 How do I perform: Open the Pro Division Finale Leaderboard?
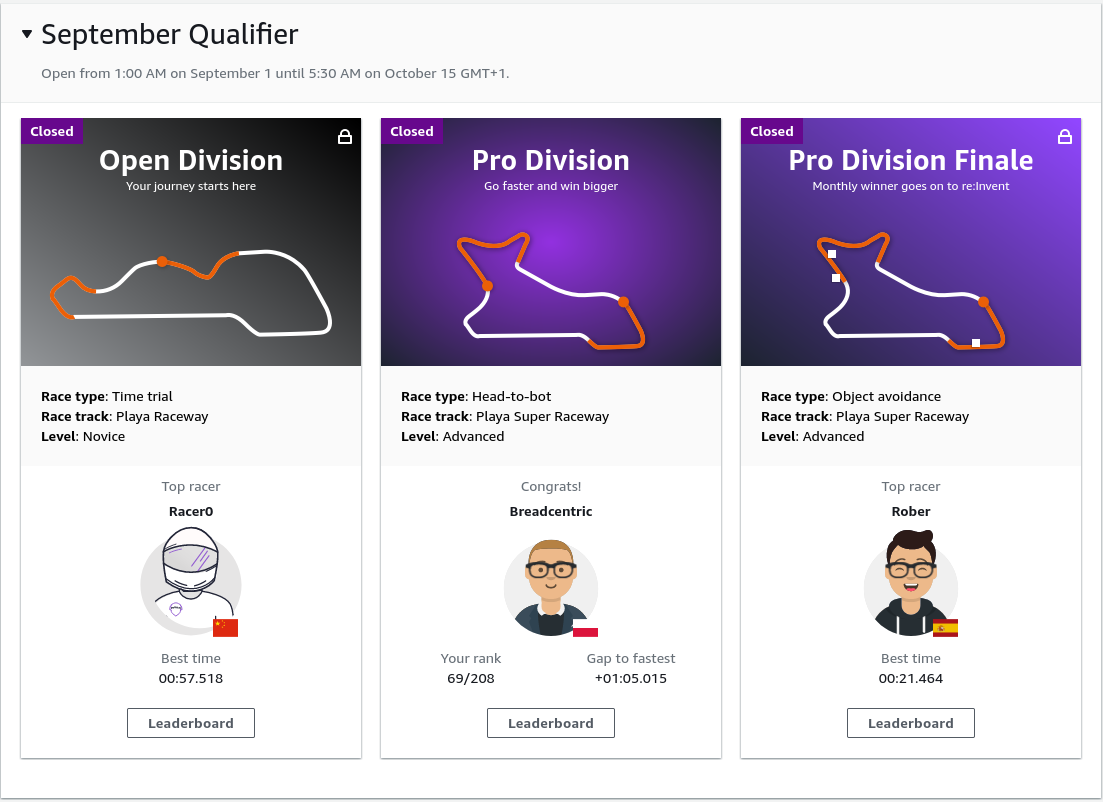[910, 722]
